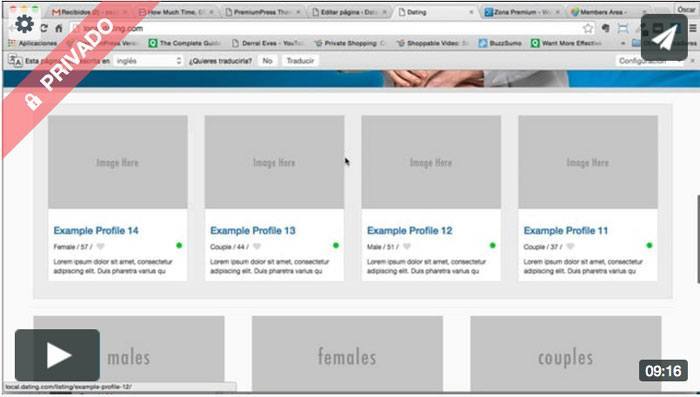Open the Aplicaciones bookmark
The height and width of the screenshot is (397, 700).
[x=33, y=43]
